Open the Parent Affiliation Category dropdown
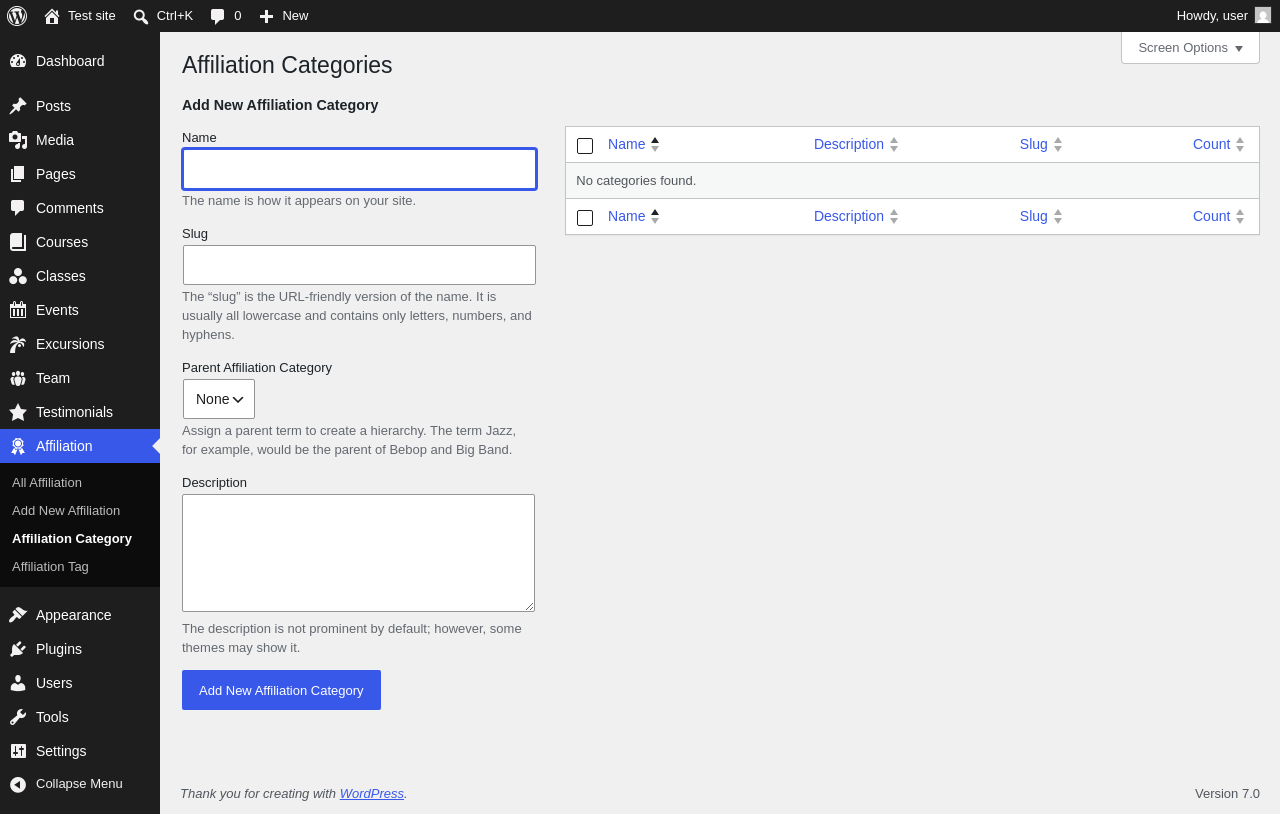 (x=219, y=399)
